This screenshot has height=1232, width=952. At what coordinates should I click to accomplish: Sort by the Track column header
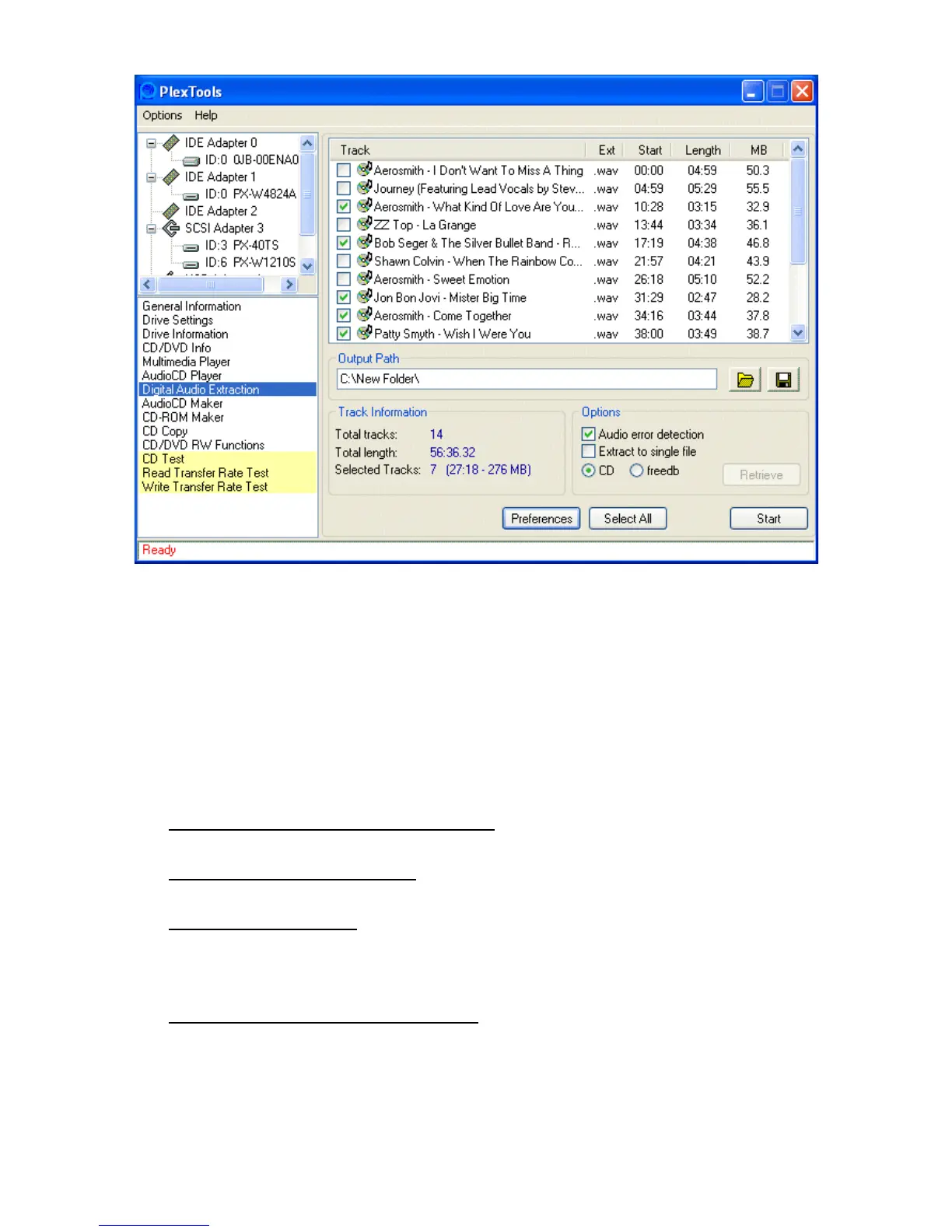[x=457, y=150]
